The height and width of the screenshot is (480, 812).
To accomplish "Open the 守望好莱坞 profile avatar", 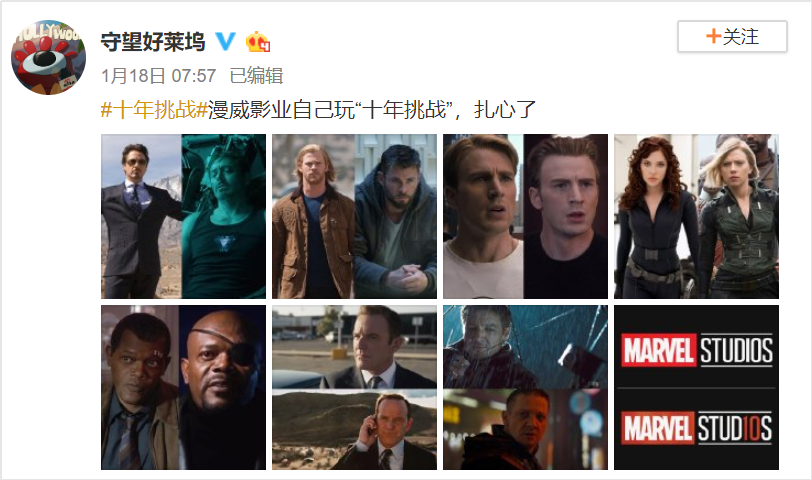I will [49, 57].
